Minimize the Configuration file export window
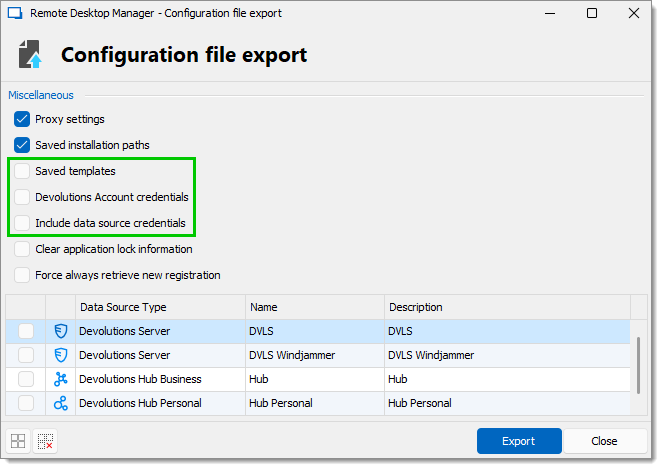This screenshot has height=469, width=662. [x=550, y=14]
